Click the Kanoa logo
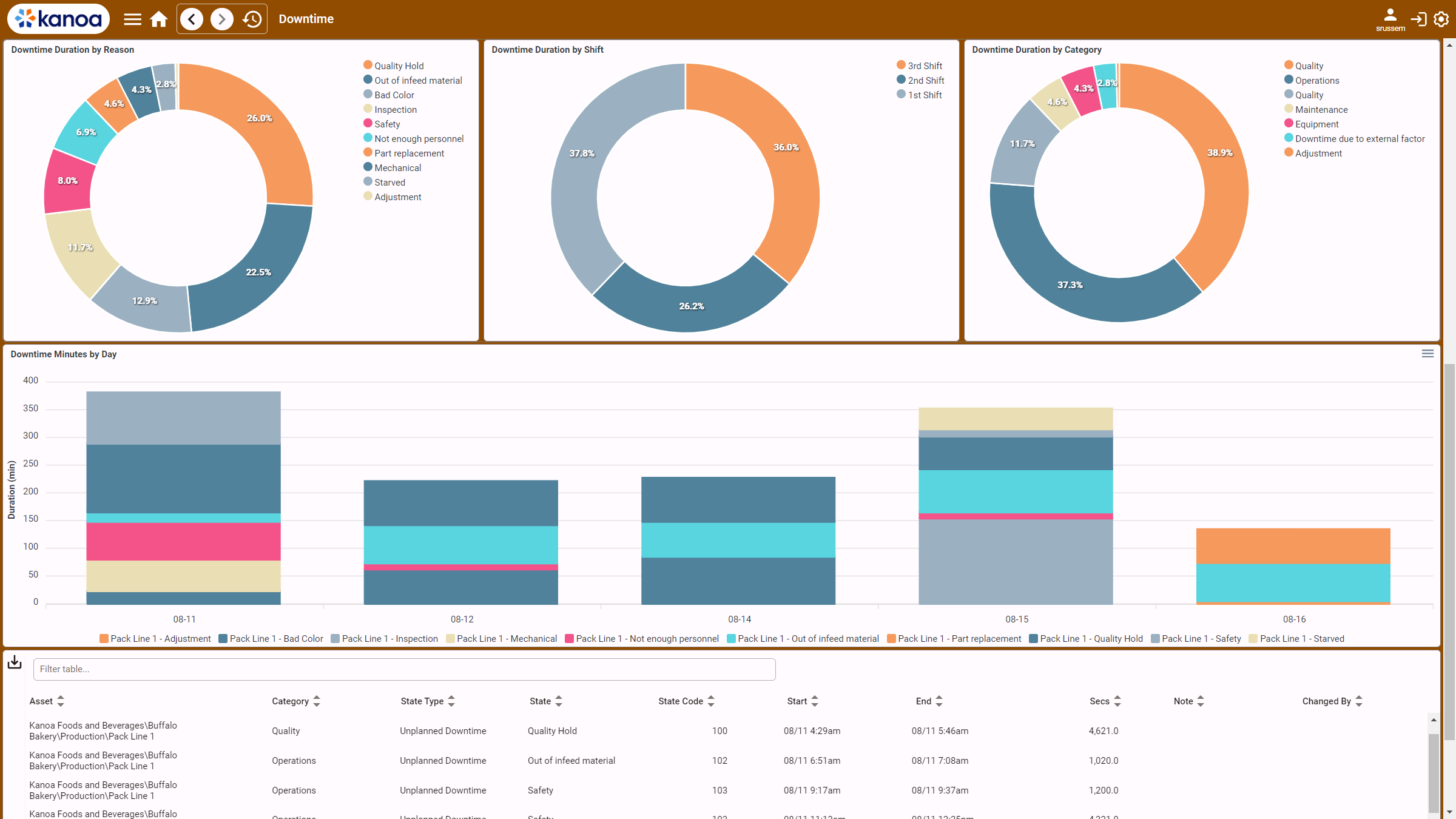Screen dimensions: 1456x819 58,19
